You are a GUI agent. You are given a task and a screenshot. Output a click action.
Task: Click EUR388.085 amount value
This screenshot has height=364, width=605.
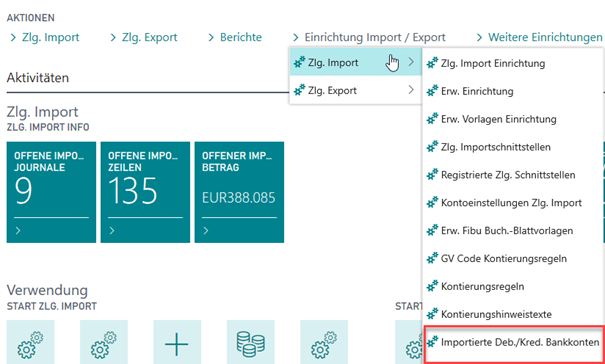pyautogui.click(x=239, y=198)
